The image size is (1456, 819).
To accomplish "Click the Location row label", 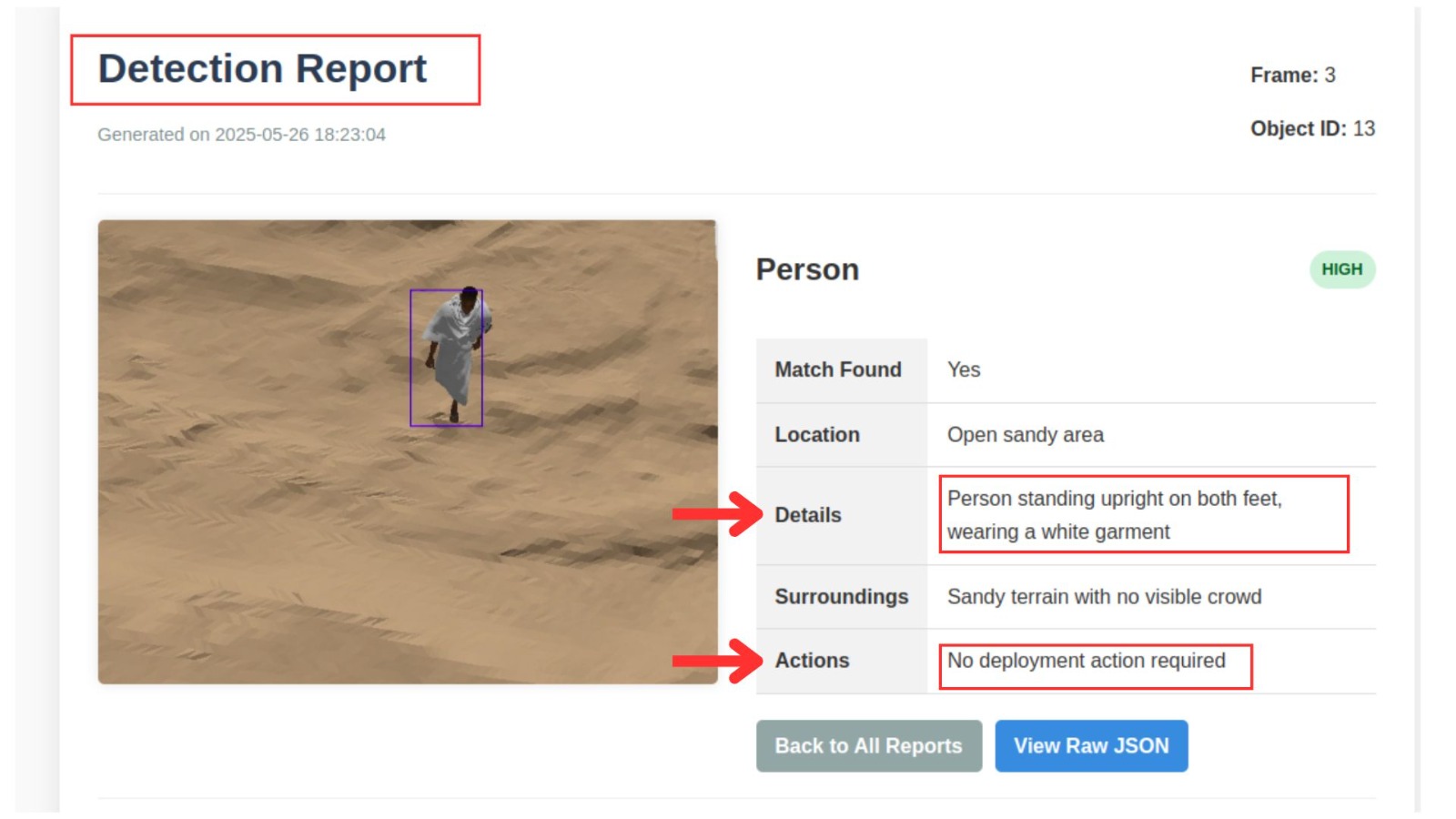I will pos(817,435).
